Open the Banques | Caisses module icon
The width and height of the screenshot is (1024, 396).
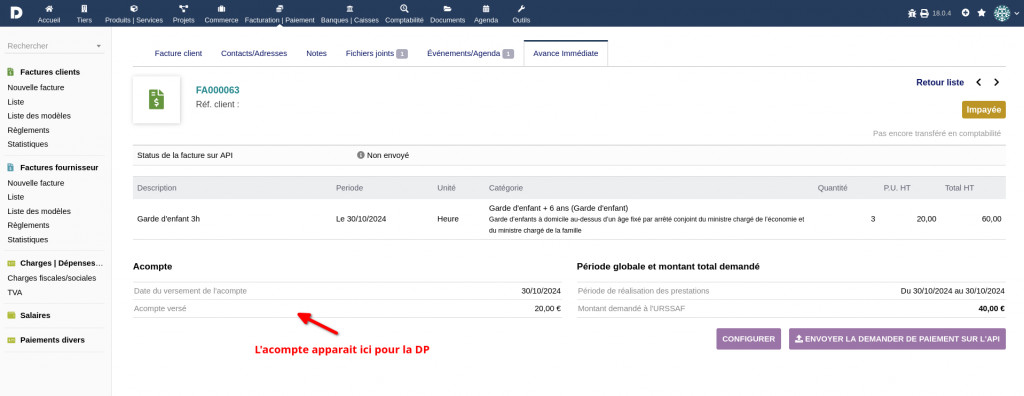pyautogui.click(x=349, y=9)
